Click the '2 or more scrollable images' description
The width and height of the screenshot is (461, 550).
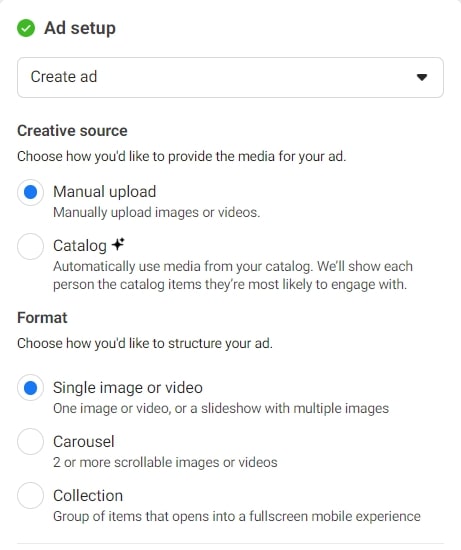coord(165,462)
